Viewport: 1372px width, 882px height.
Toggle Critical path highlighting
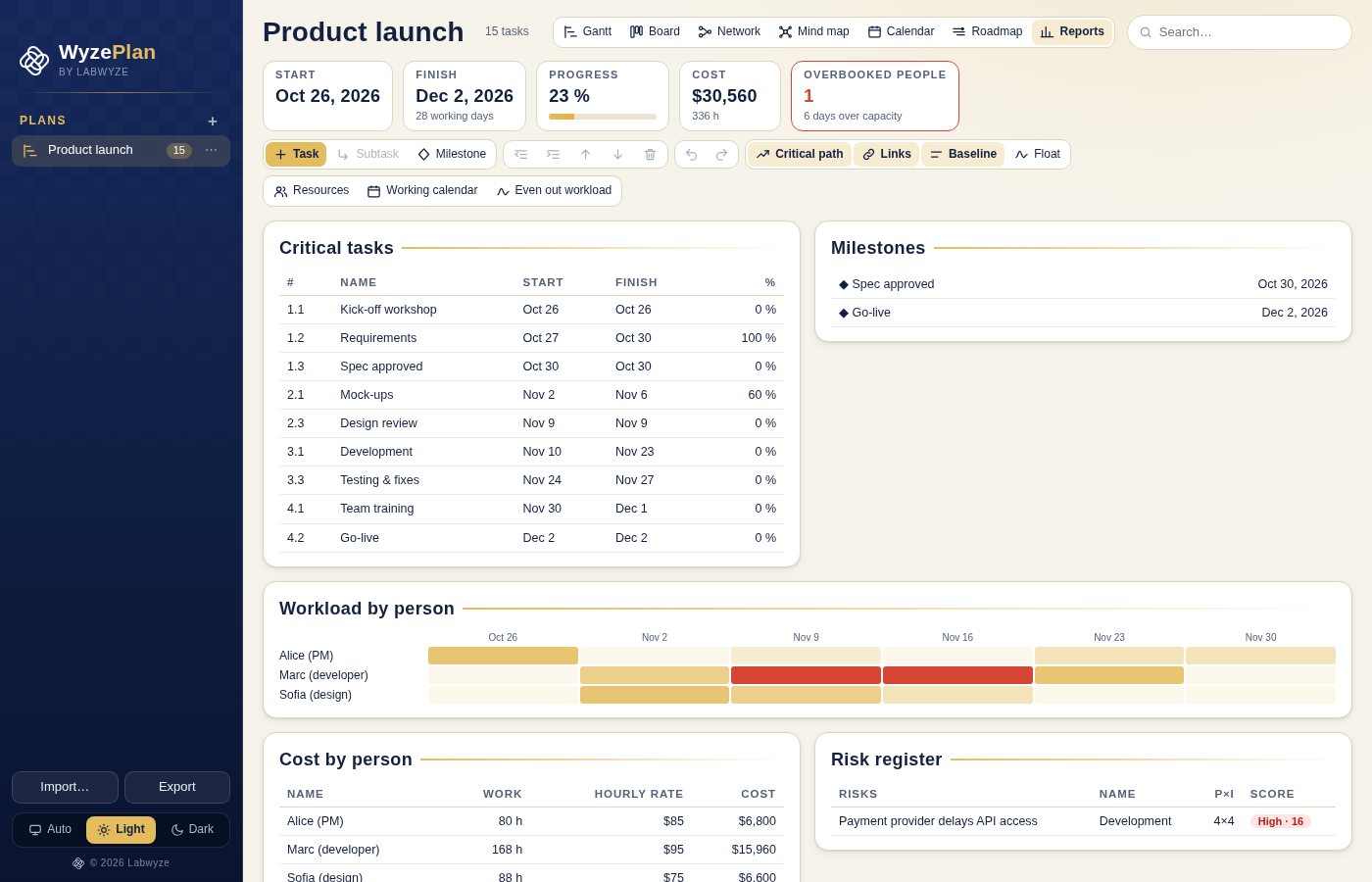coord(800,155)
